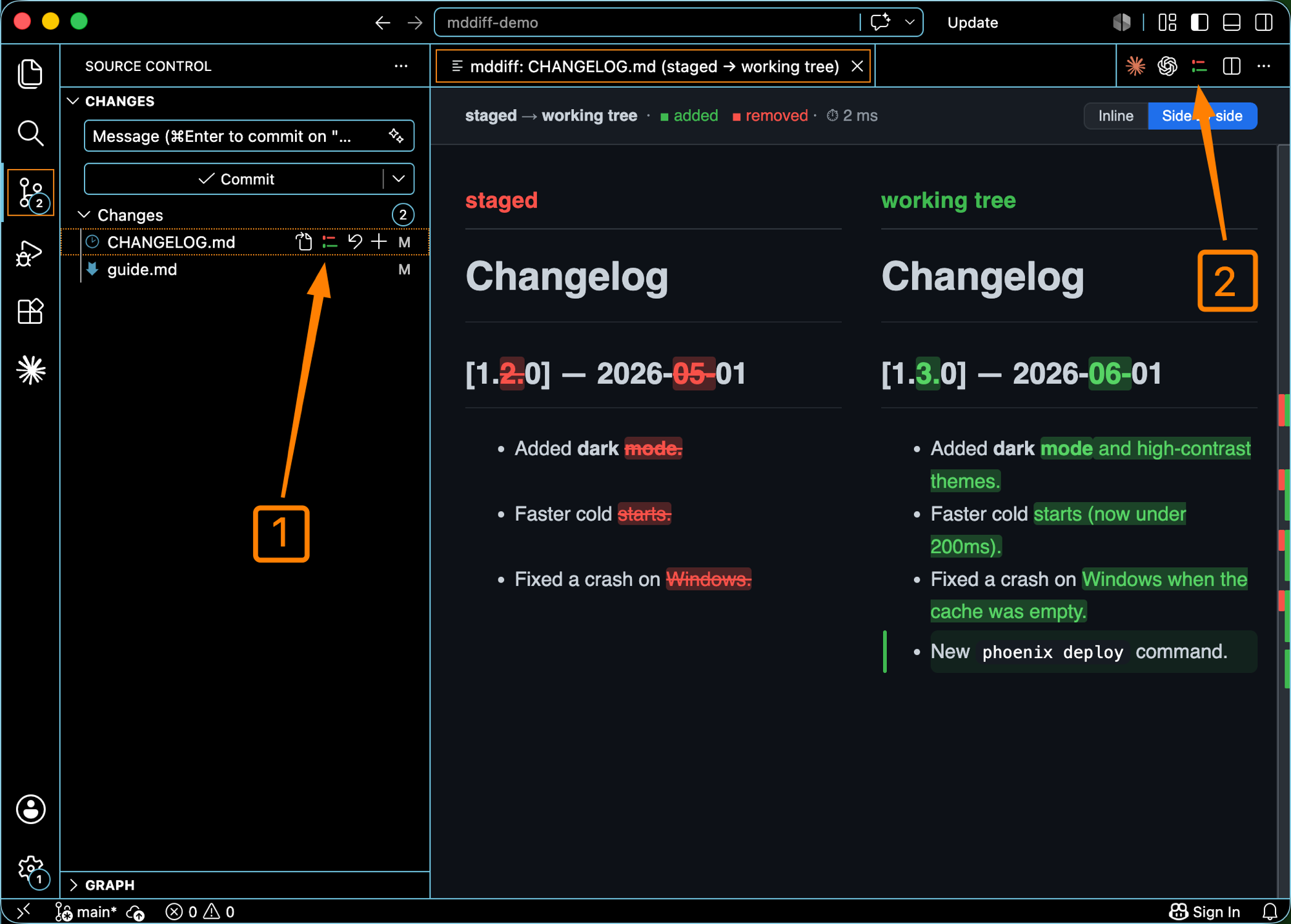Publish changes cloud icon in status bar

tap(136, 912)
